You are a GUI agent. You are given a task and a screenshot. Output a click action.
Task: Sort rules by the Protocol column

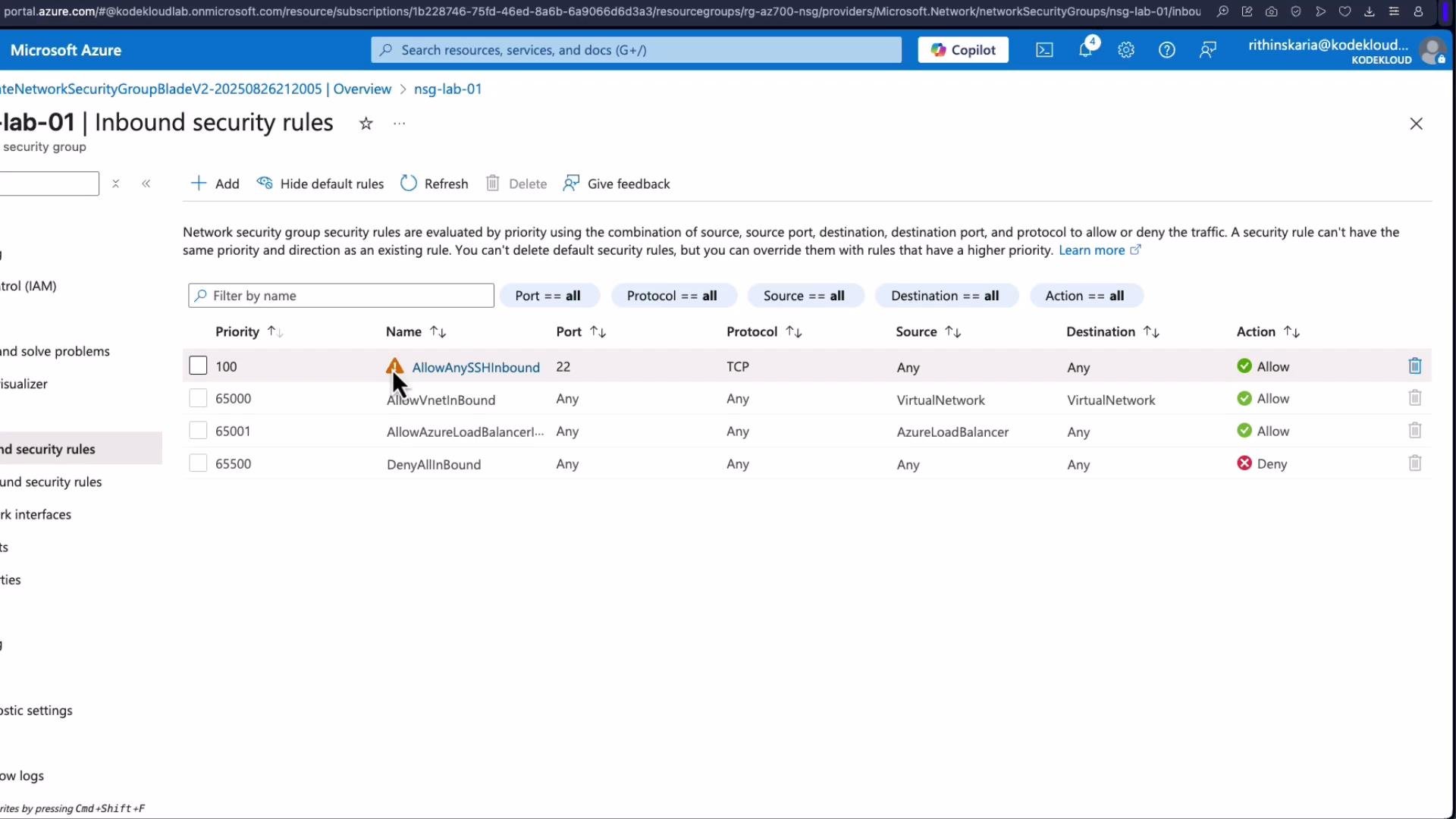click(x=764, y=332)
